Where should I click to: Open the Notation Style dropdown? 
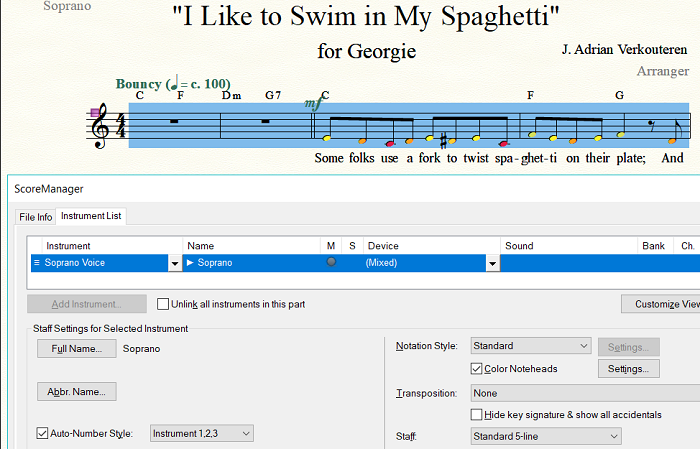(x=531, y=346)
